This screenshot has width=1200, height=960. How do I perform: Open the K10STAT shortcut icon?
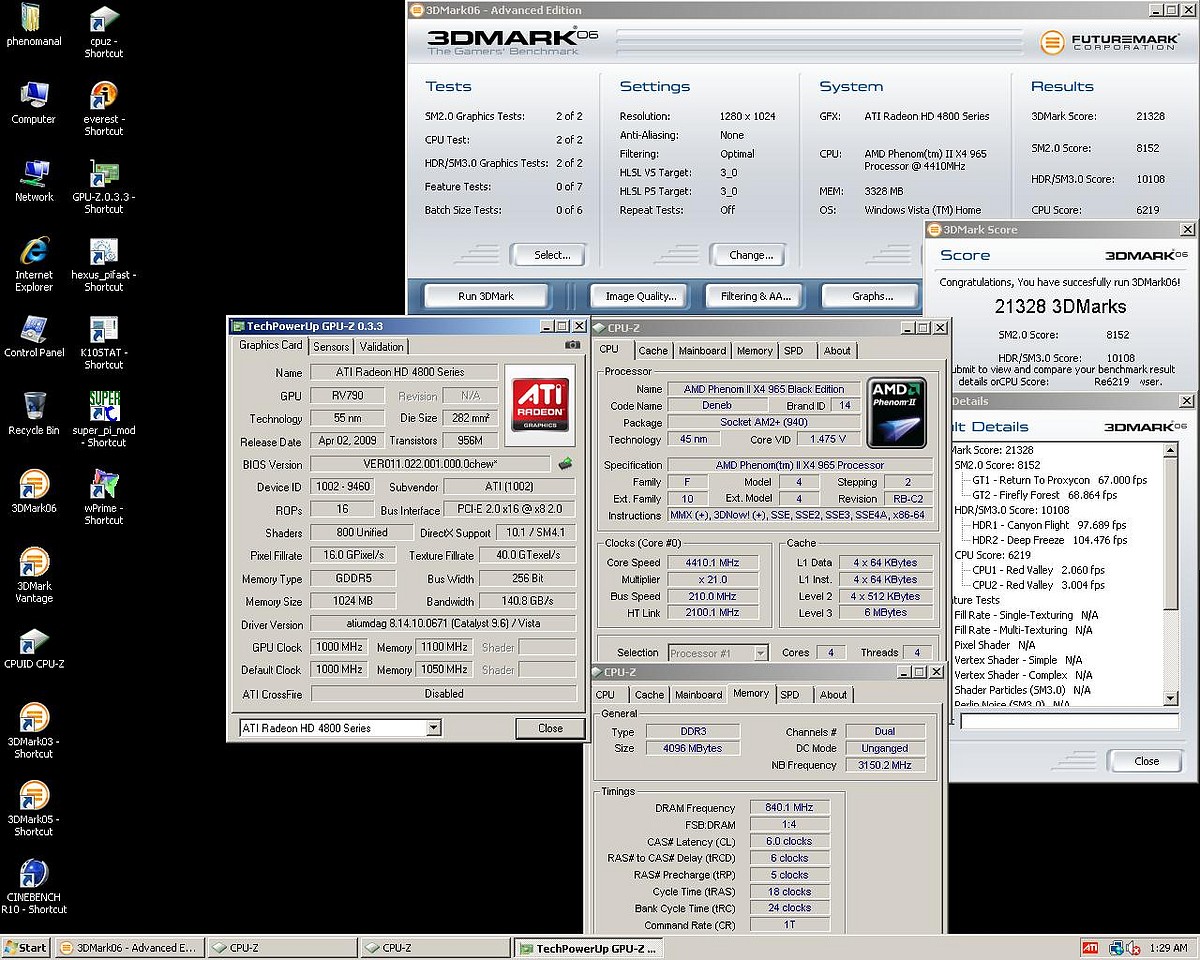[104, 330]
